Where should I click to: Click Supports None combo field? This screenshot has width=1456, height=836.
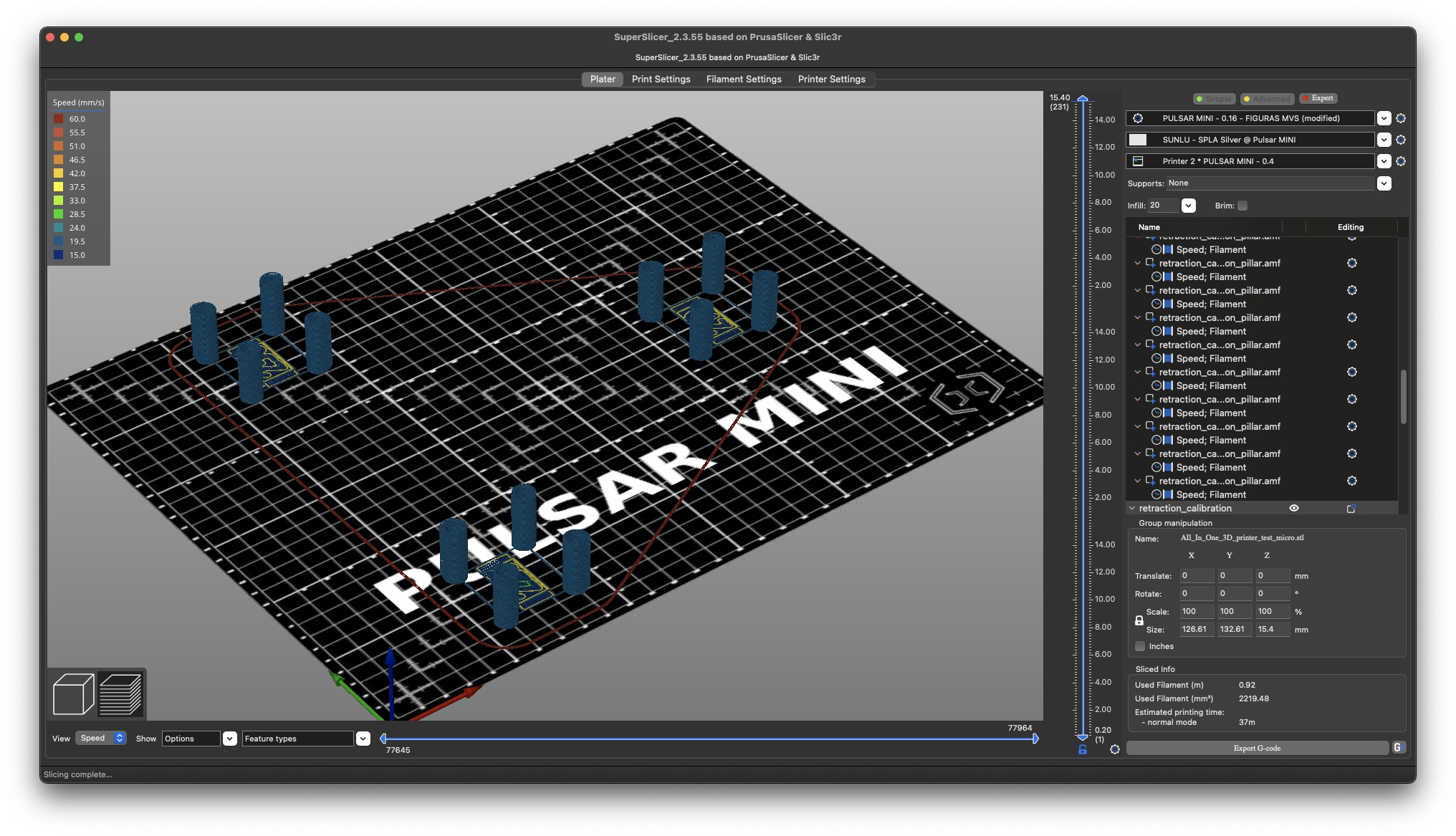click(1270, 183)
